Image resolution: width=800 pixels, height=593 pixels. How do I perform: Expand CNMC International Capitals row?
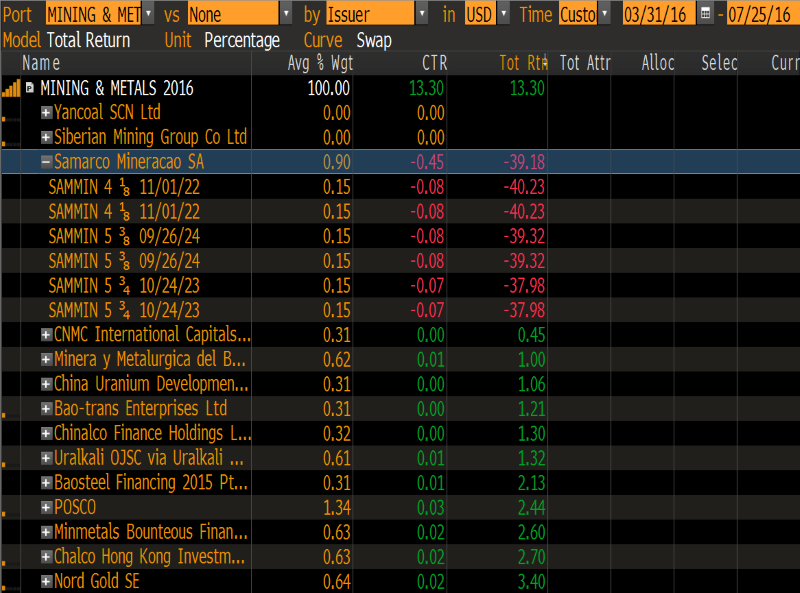point(46,335)
